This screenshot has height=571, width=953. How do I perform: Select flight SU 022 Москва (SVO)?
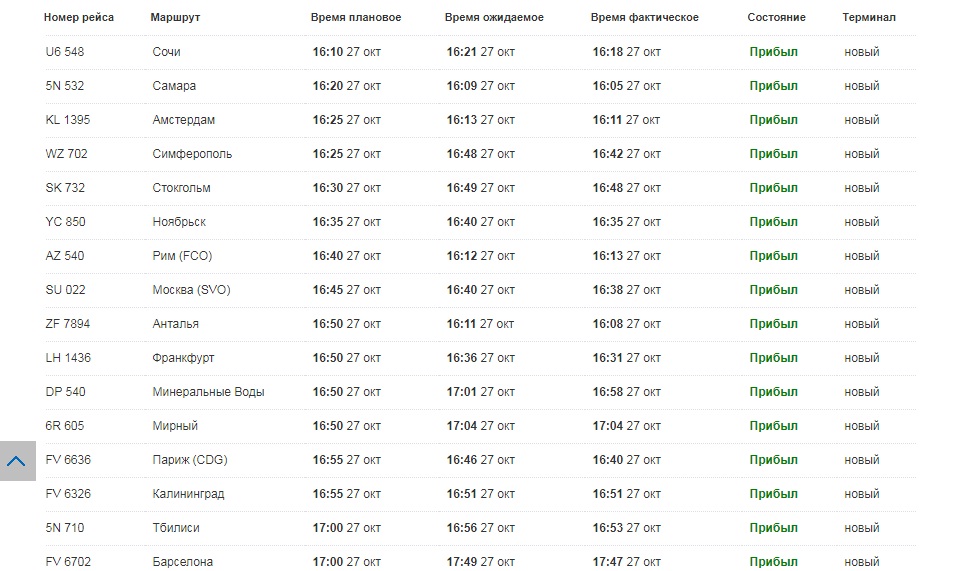(480, 290)
